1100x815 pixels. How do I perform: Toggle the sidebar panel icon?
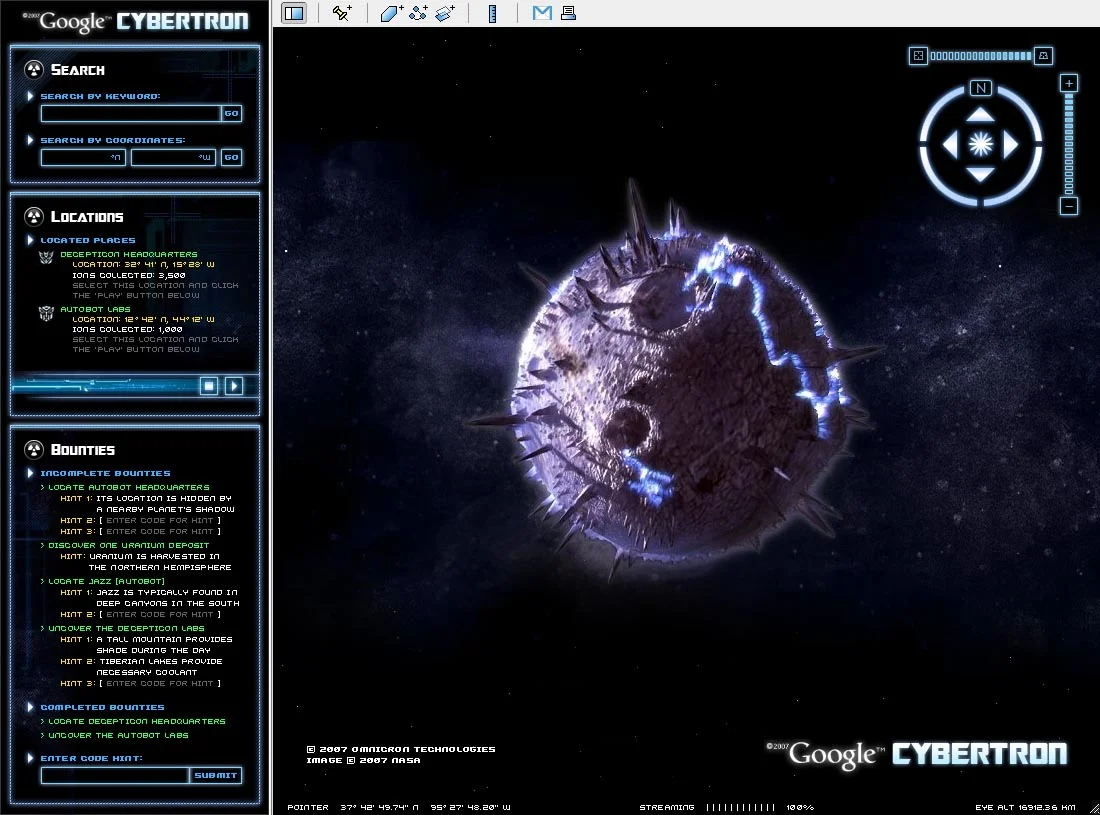tap(294, 13)
